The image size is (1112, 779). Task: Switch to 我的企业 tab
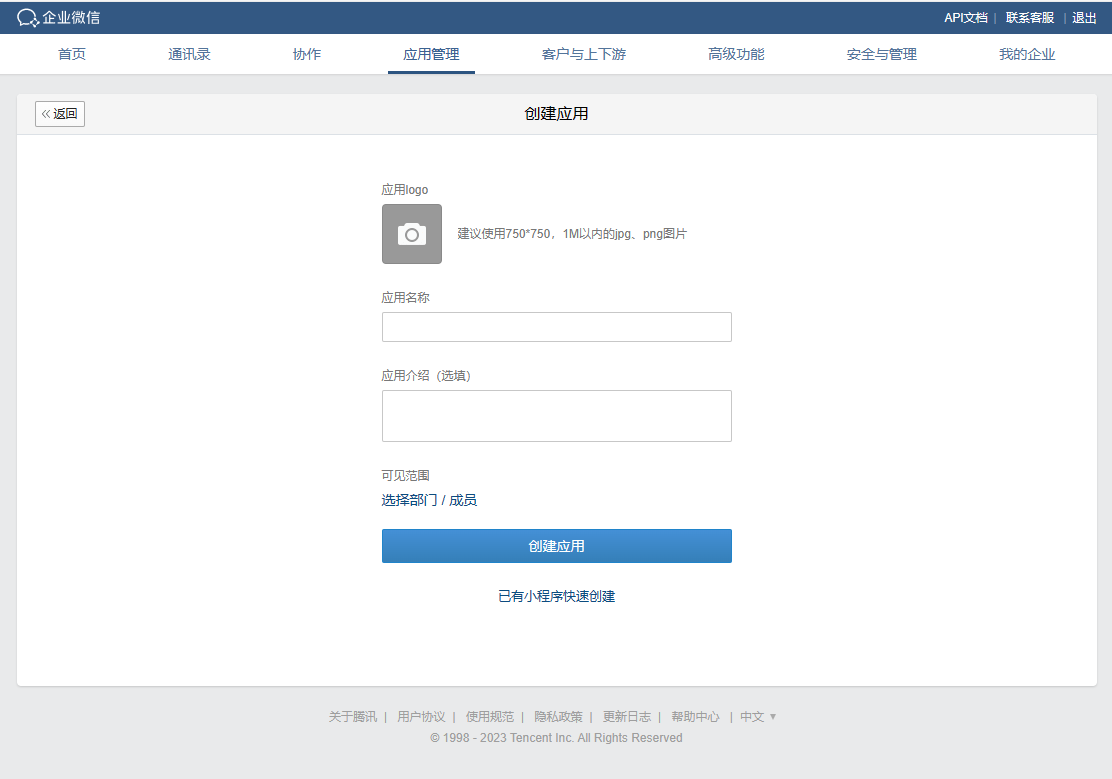[1027, 54]
